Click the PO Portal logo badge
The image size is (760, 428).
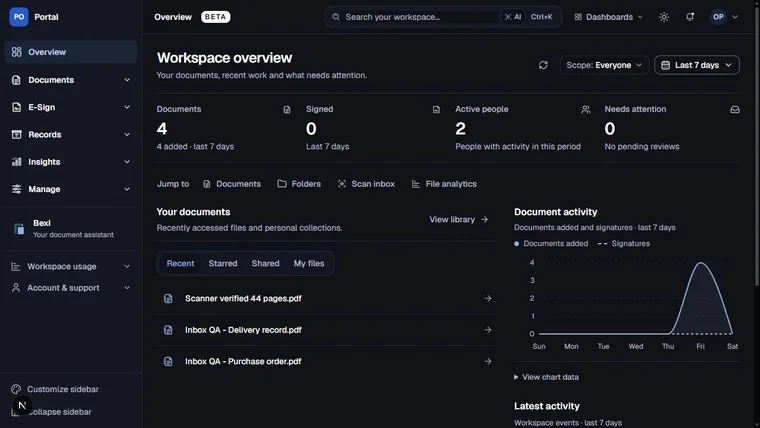click(19, 17)
